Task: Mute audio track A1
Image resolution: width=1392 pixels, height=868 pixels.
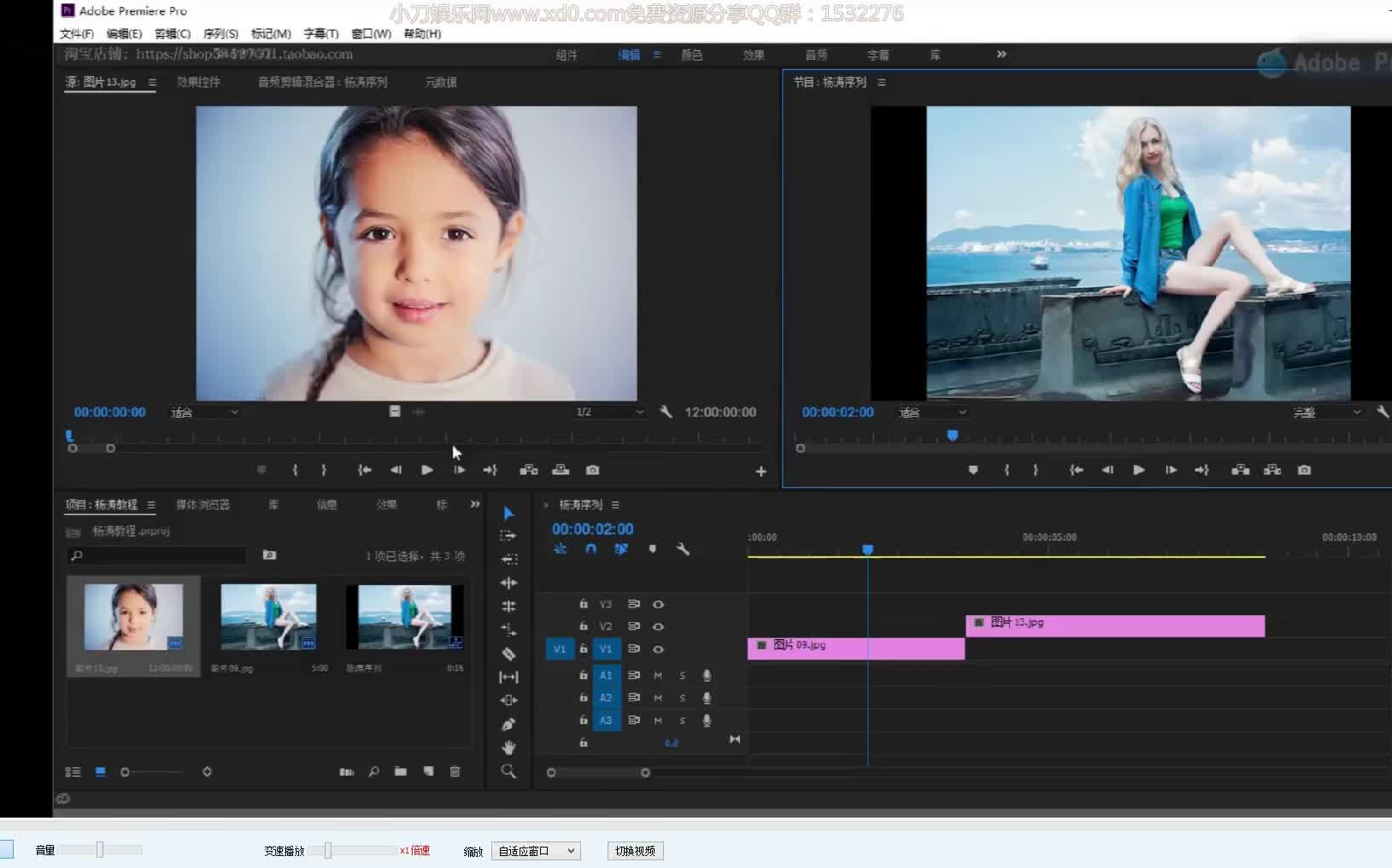Action: (x=658, y=675)
